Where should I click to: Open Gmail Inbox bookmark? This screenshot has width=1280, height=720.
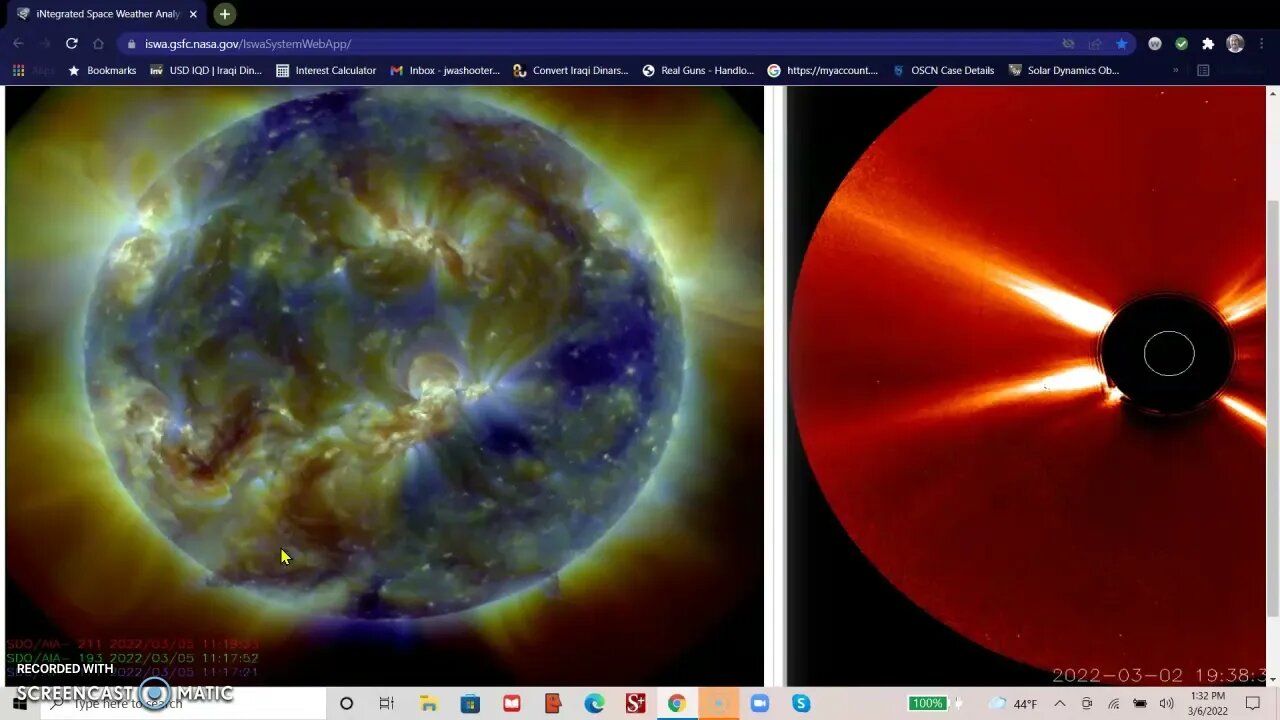pos(445,71)
